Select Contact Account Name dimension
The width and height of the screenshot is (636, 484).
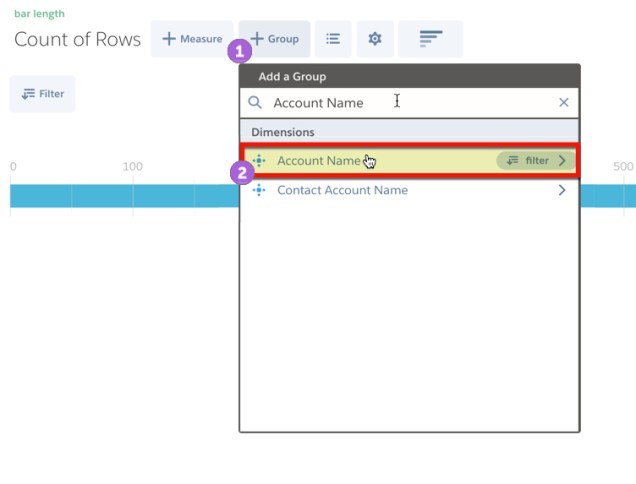(x=342, y=190)
